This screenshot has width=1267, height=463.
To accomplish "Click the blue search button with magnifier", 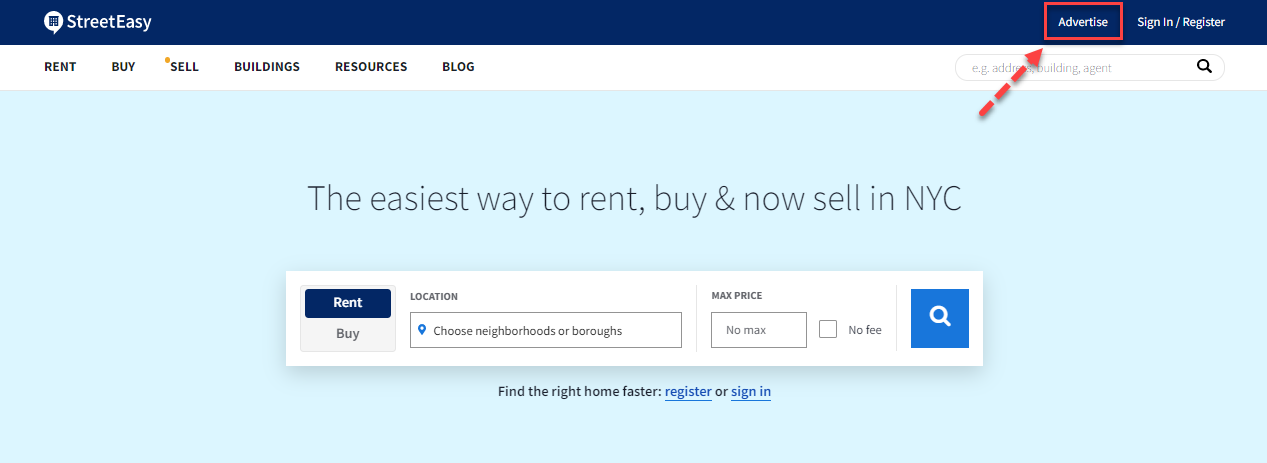I will coord(939,318).
